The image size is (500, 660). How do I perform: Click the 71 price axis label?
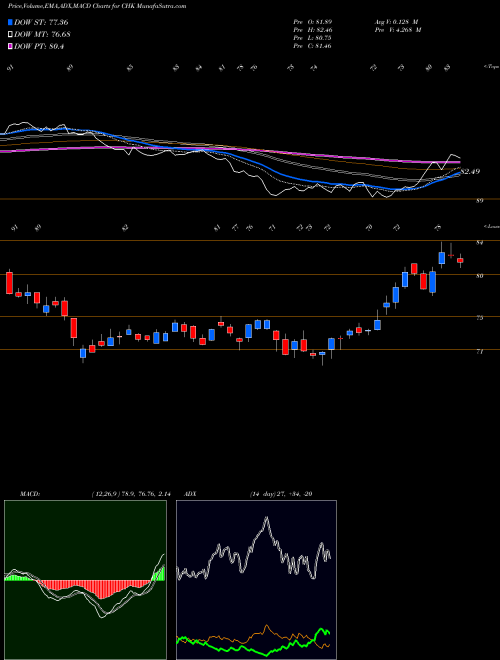coord(479,351)
